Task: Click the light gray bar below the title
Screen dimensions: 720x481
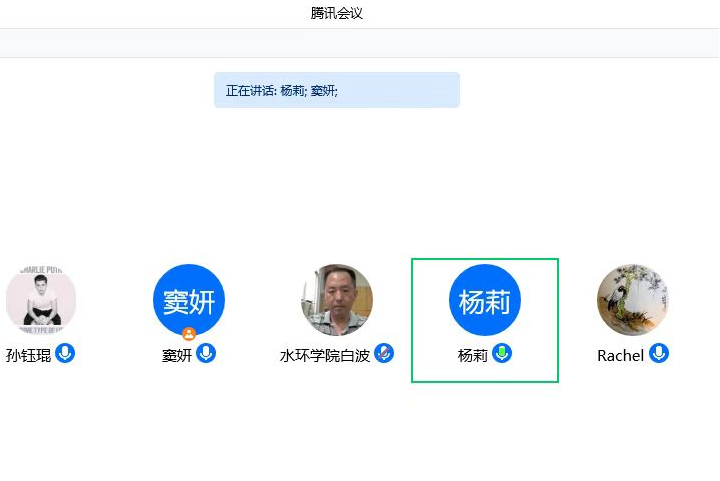Action: [360, 43]
